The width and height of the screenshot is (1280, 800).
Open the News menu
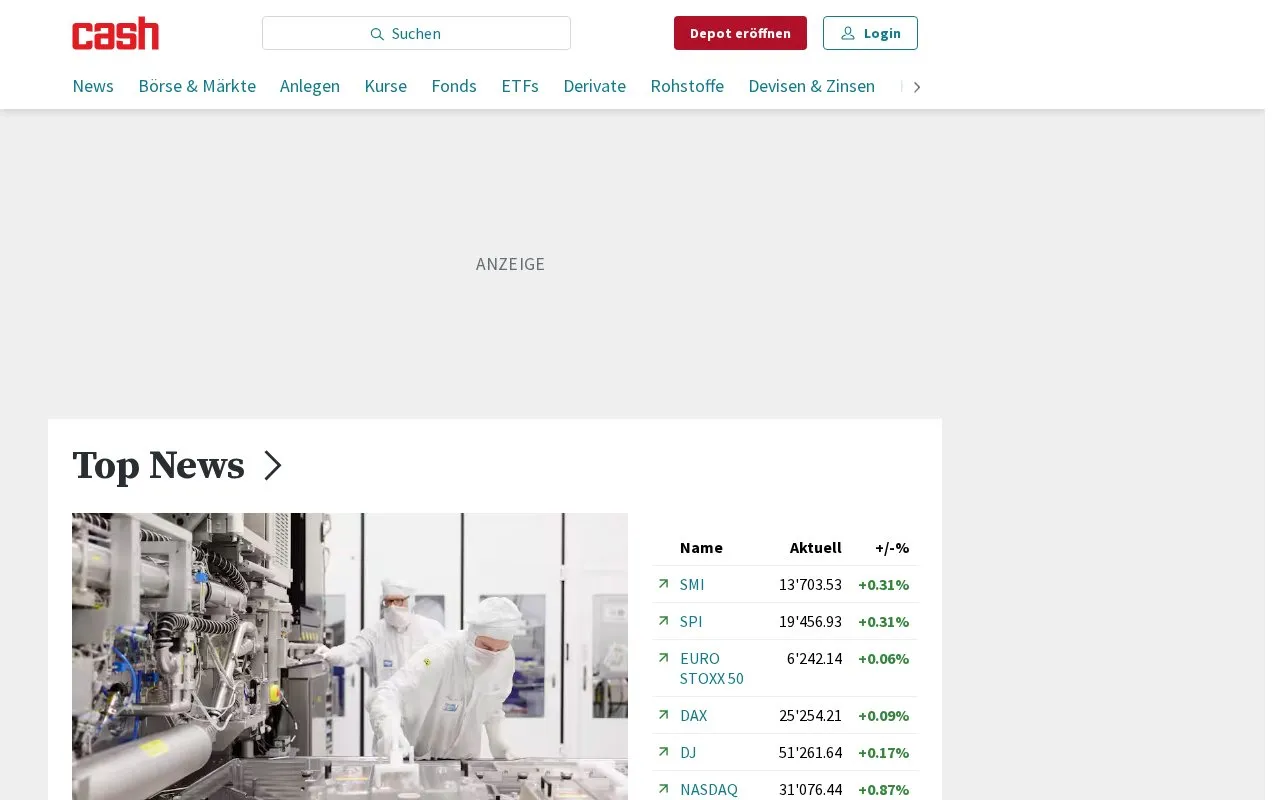coord(93,86)
